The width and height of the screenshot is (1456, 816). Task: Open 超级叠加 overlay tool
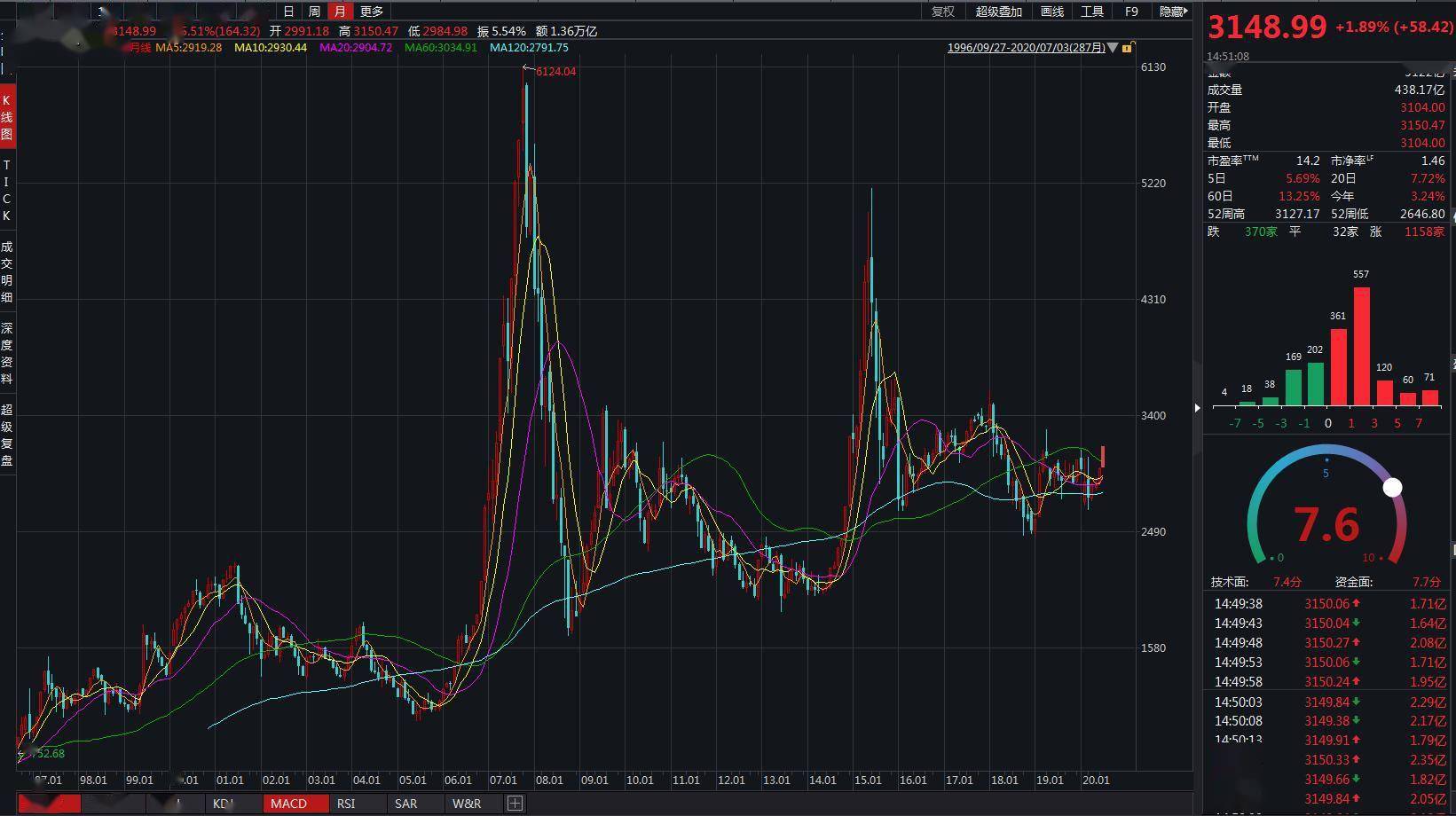tap(999, 12)
